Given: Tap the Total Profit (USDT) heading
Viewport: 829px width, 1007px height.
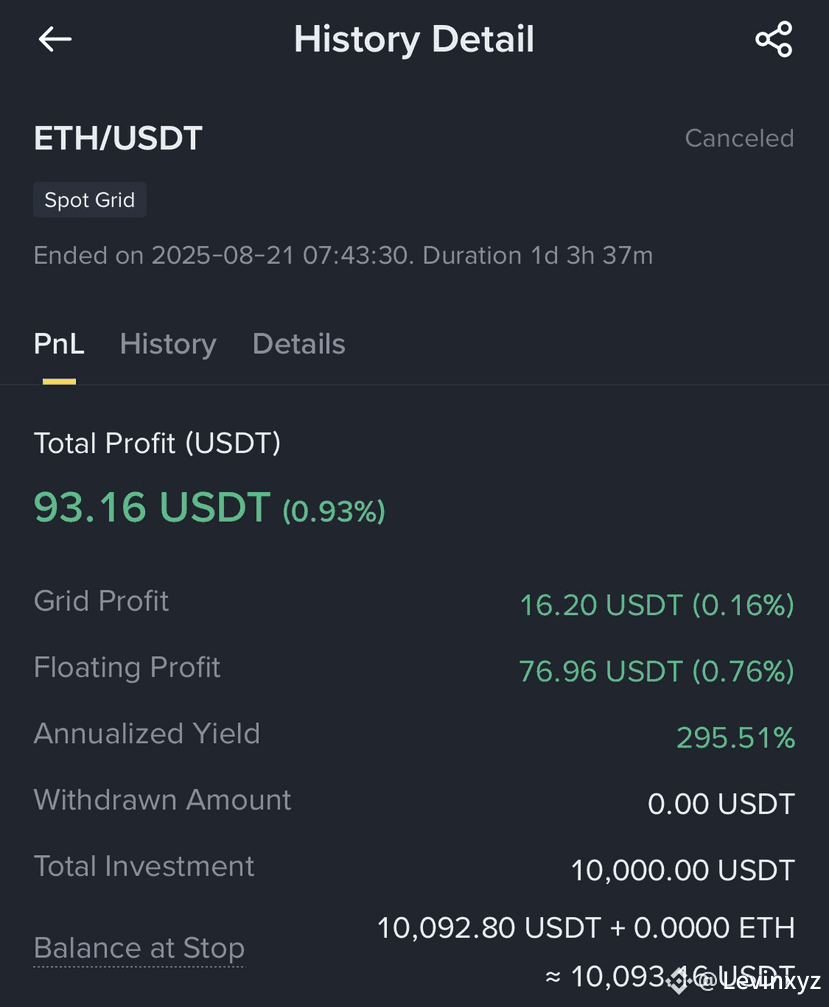Looking at the screenshot, I should pos(157,443).
